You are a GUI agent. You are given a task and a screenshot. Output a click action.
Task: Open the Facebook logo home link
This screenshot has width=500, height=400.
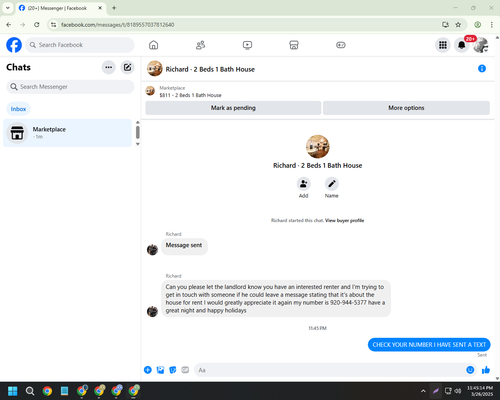pos(14,45)
